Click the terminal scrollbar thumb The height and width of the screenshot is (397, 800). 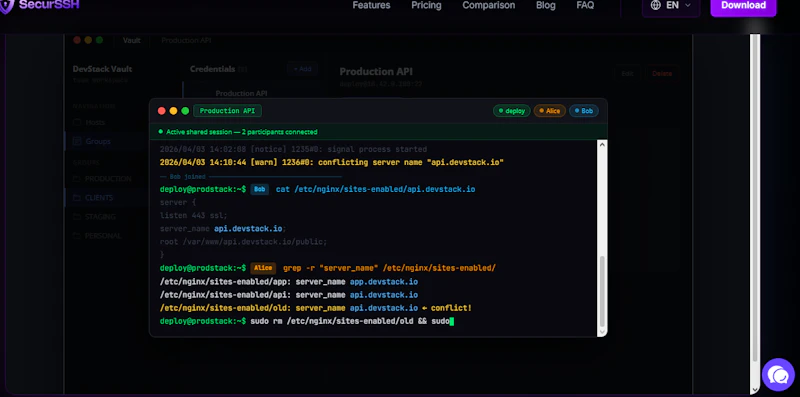[x=602, y=291]
